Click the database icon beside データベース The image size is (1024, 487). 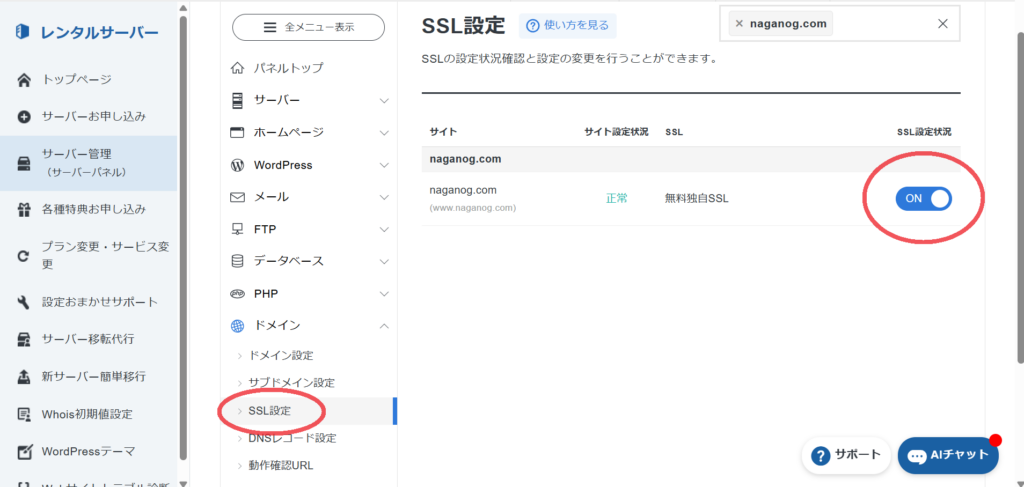pyautogui.click(x=238, y=261)
